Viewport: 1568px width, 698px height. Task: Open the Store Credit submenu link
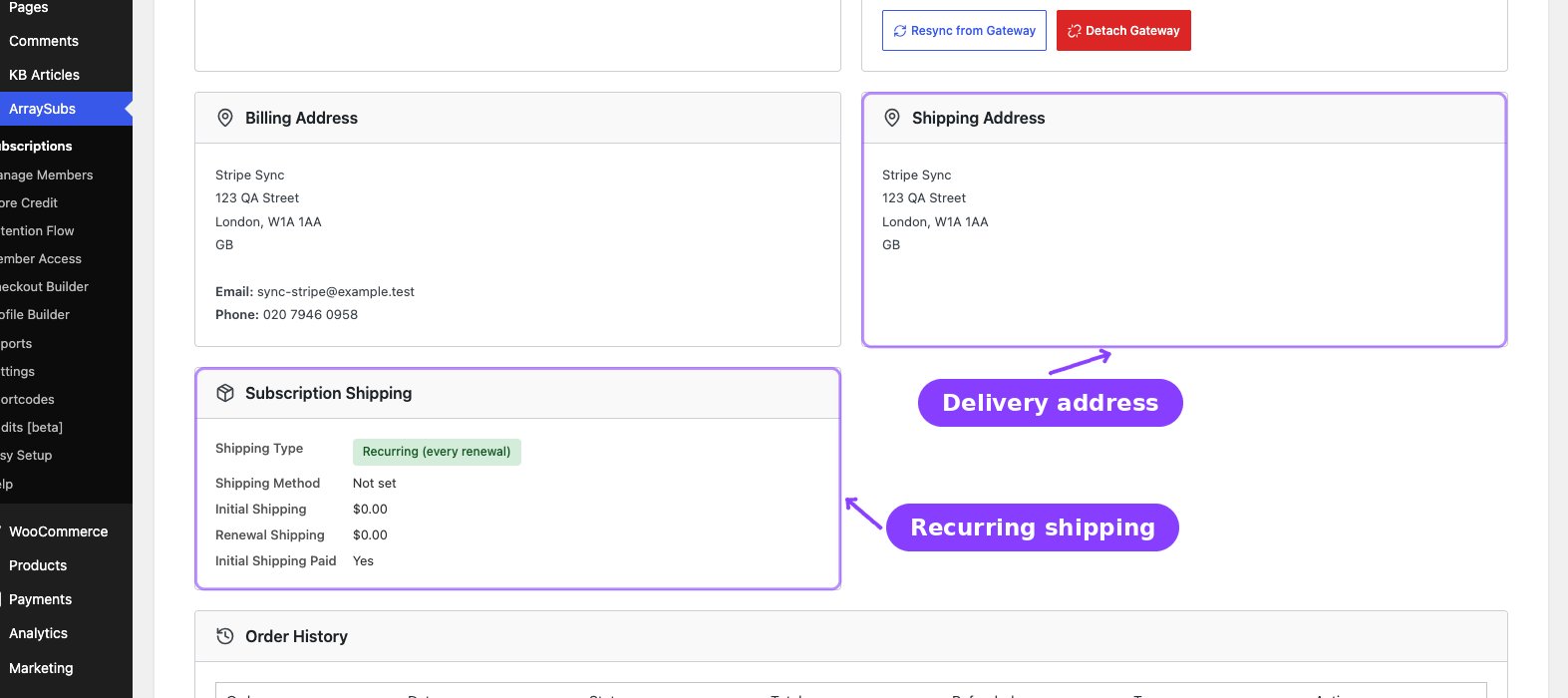[x=29, y=202]
